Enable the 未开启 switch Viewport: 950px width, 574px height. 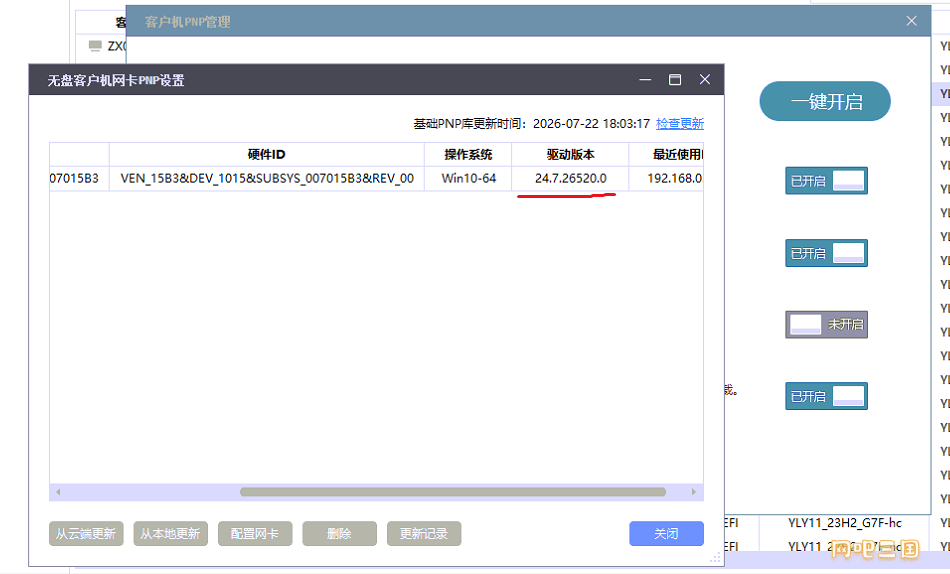[x=826, y=324]
